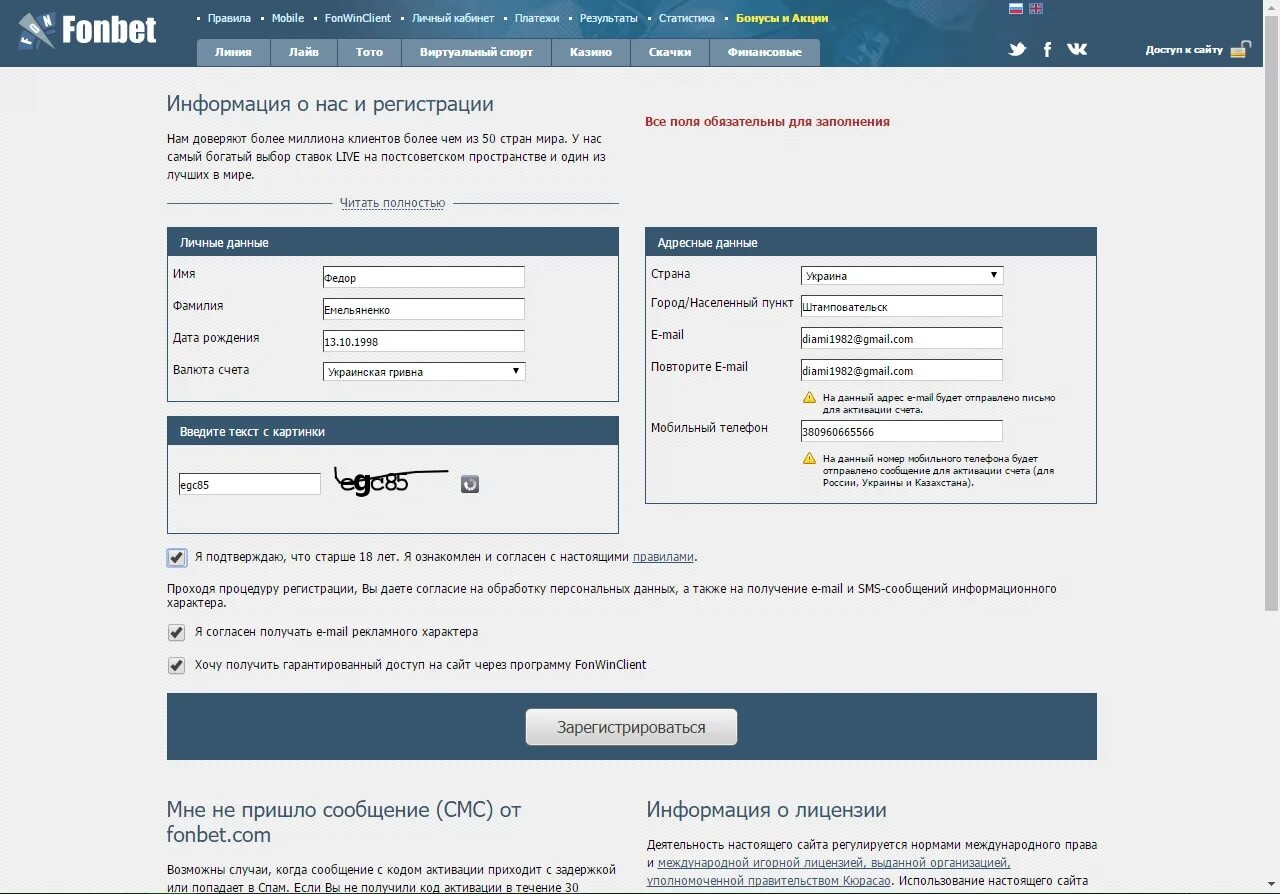Viewport: 1280px width, 894px height.
Task: Uncheck FonWinClient guaranteed access checkbox
Action: [x=177, y=665]
